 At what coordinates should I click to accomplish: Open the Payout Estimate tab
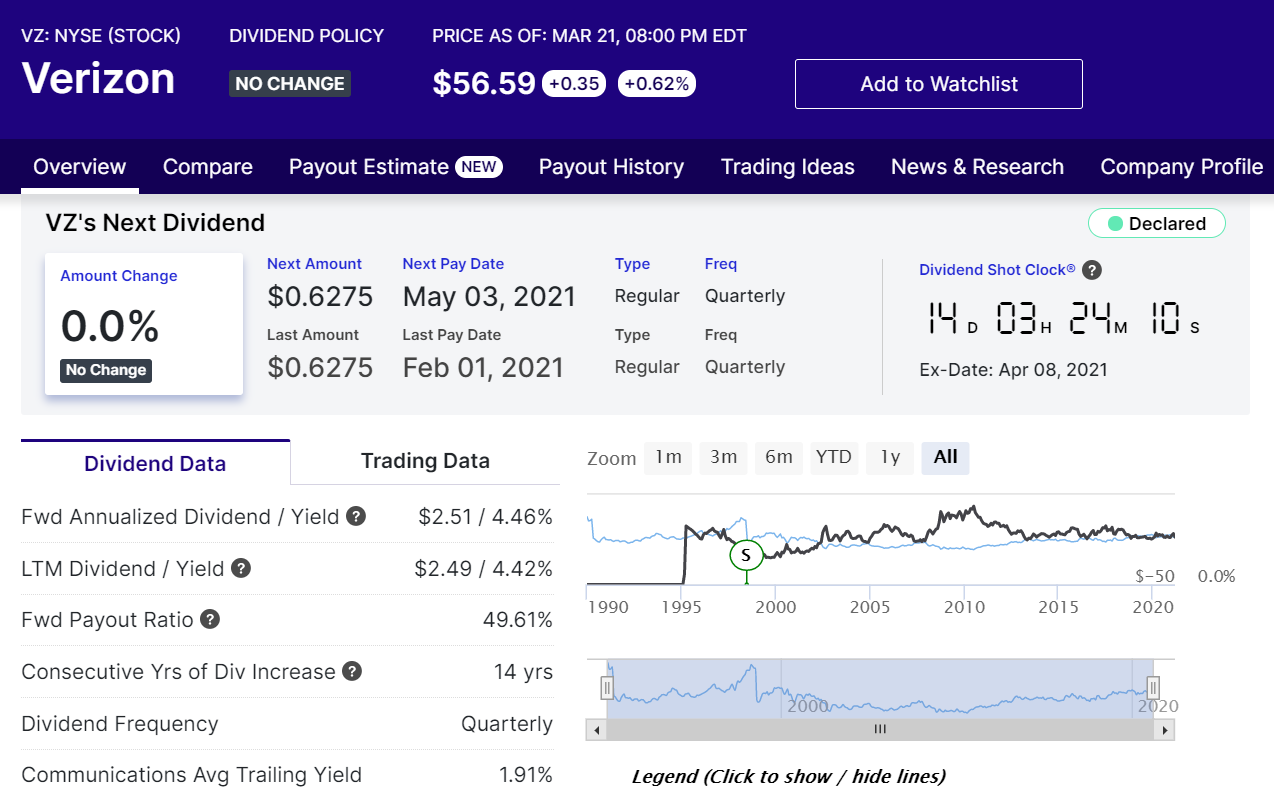click(396, 167)
